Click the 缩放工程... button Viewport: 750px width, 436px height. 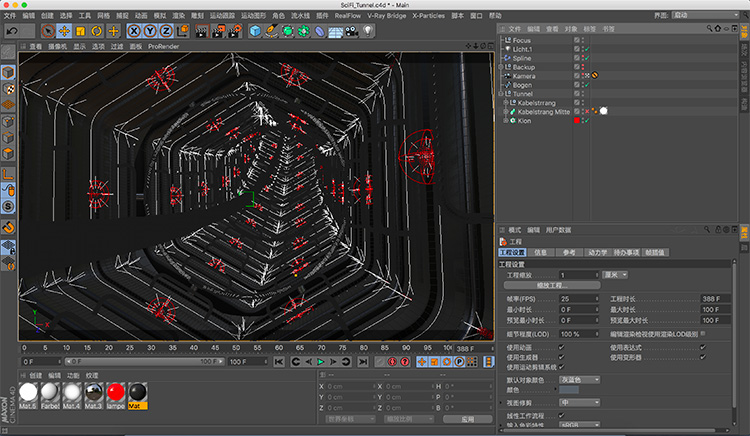pyautogui.click(x=552, y=285)
